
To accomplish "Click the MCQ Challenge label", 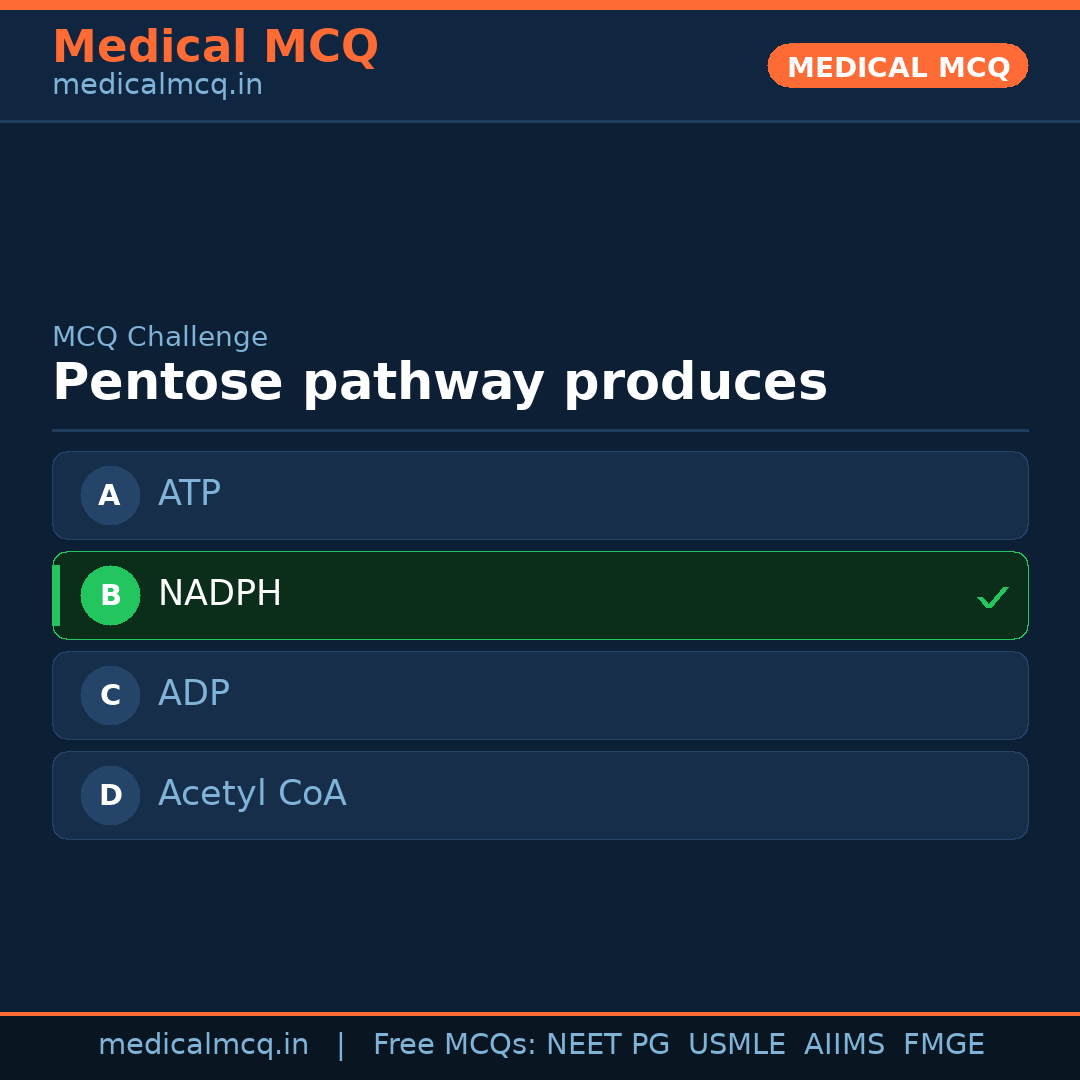I will (x=160, y=337).
